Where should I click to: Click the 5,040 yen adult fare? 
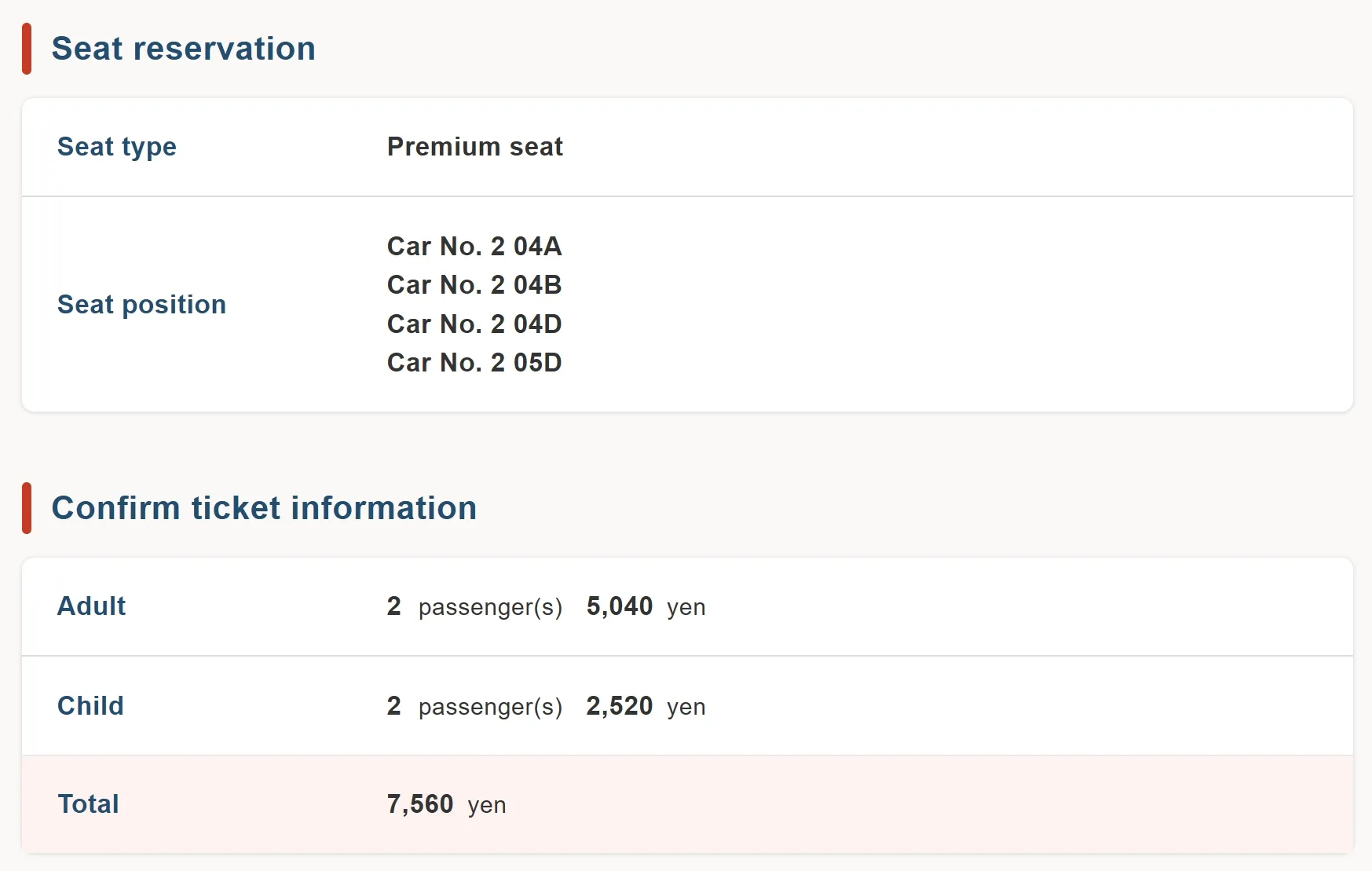coord(620,606)
